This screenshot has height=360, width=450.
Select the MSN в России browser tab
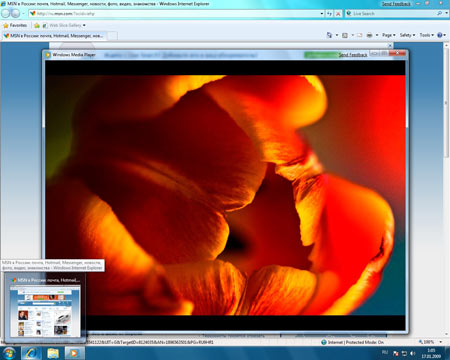54,35
